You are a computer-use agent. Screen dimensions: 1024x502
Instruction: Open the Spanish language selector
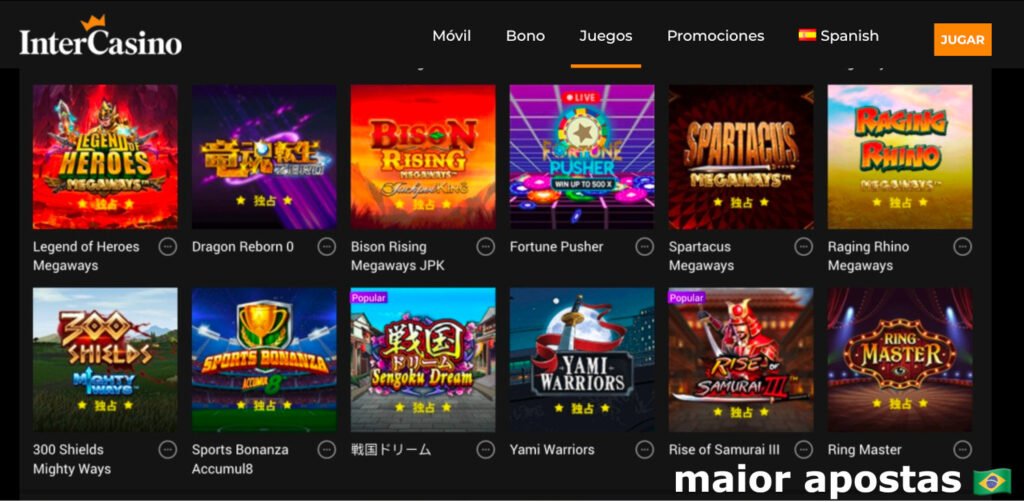pos(839,36)
